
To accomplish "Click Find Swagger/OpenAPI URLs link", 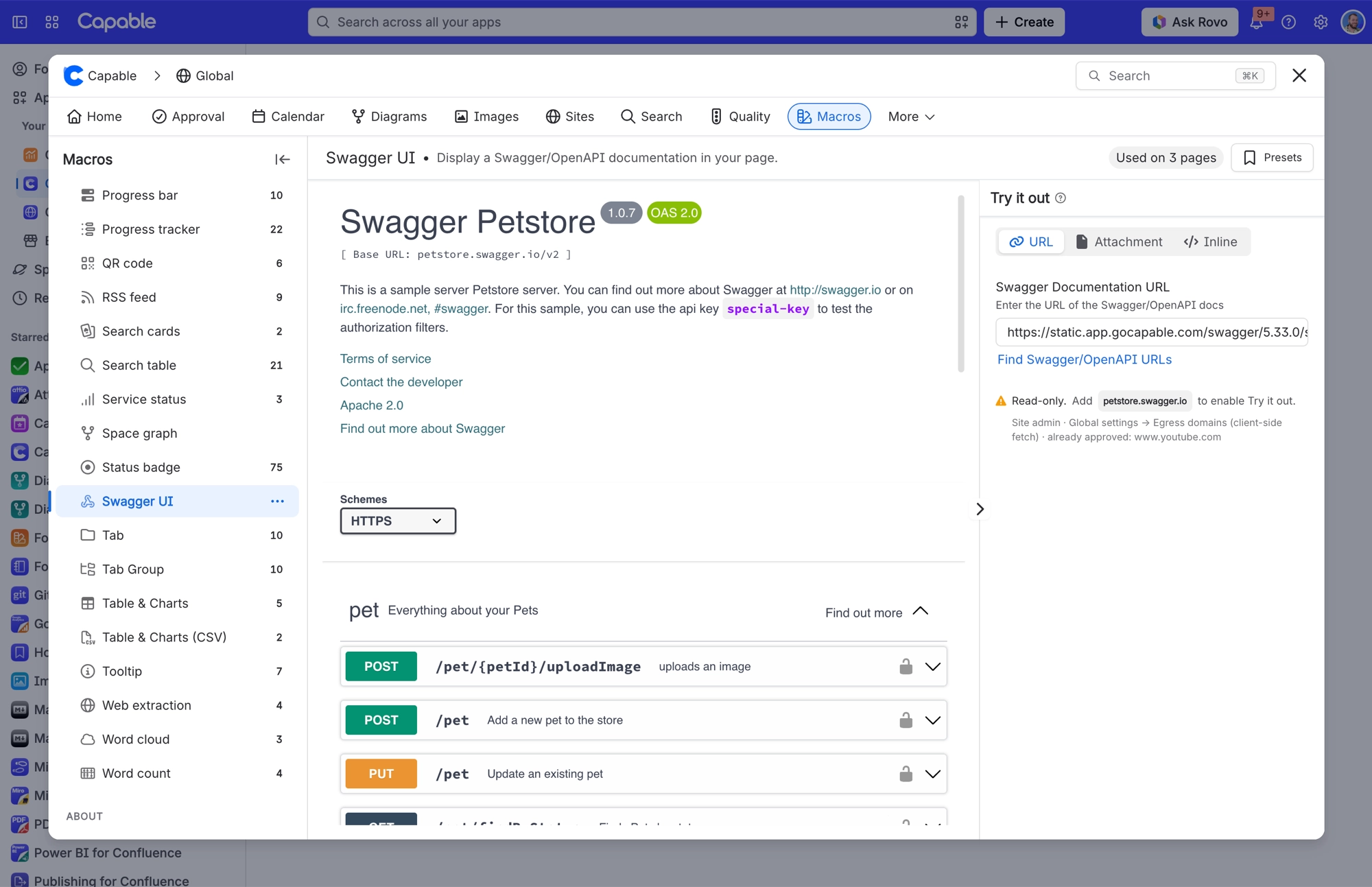I will [1084, 359].
